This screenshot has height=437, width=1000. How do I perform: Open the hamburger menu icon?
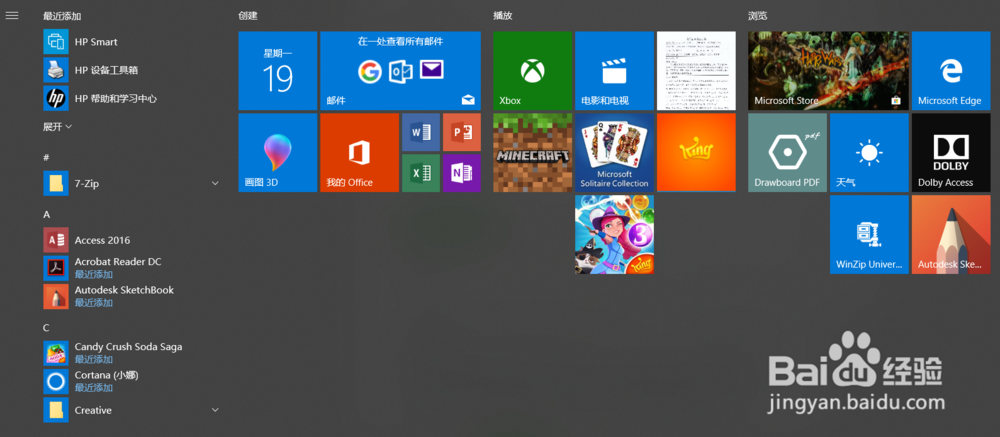coord(11,15)
